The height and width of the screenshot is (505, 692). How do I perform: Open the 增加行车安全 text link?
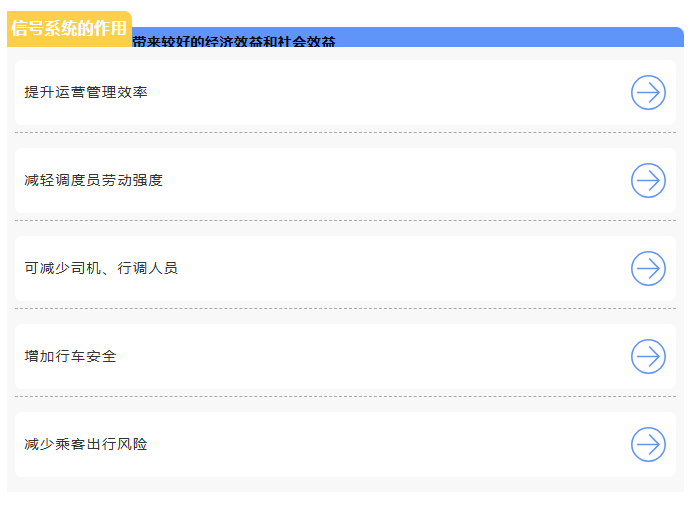[70, 356]
